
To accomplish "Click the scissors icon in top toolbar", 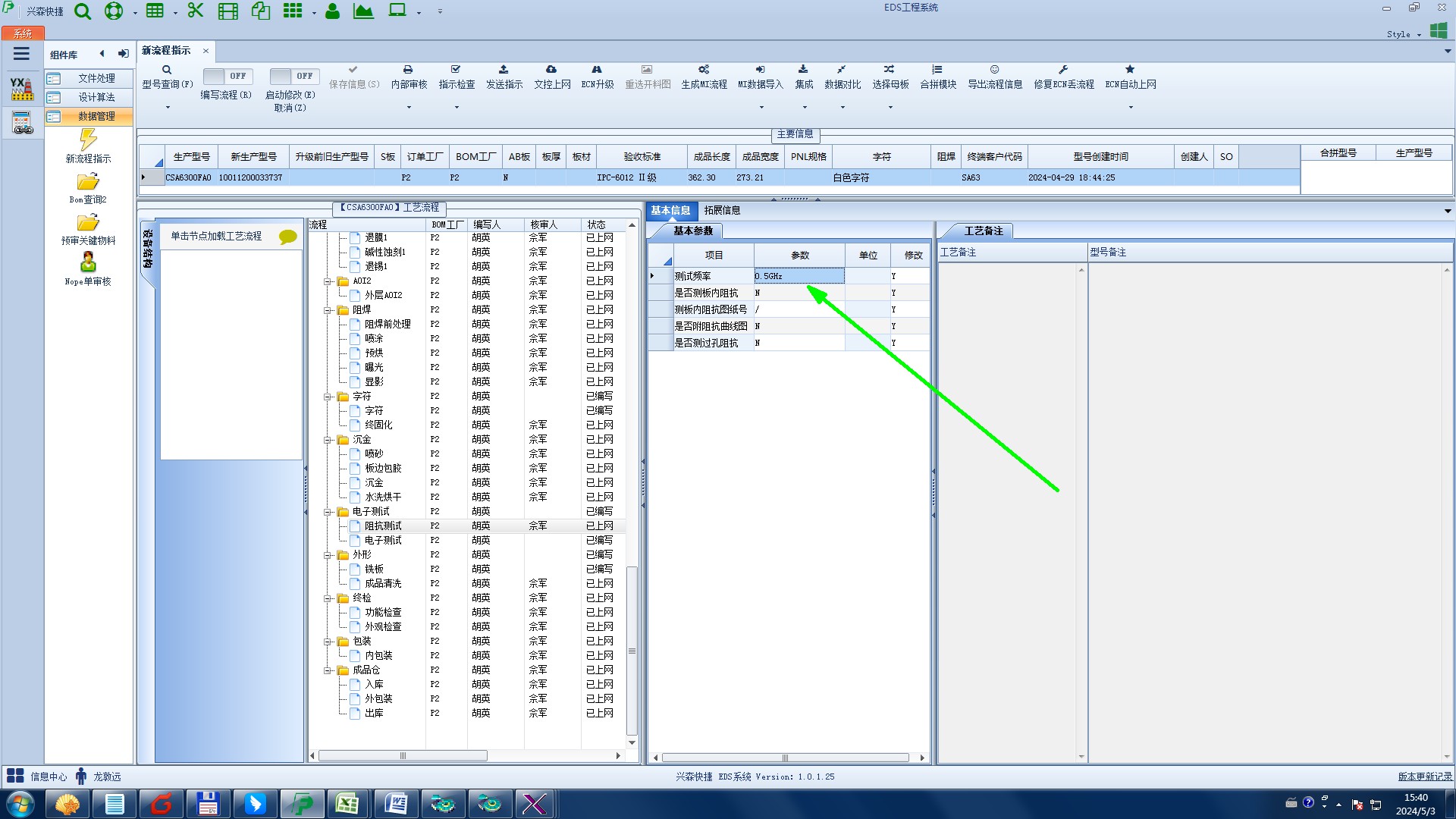I will [x=196, y=11].
